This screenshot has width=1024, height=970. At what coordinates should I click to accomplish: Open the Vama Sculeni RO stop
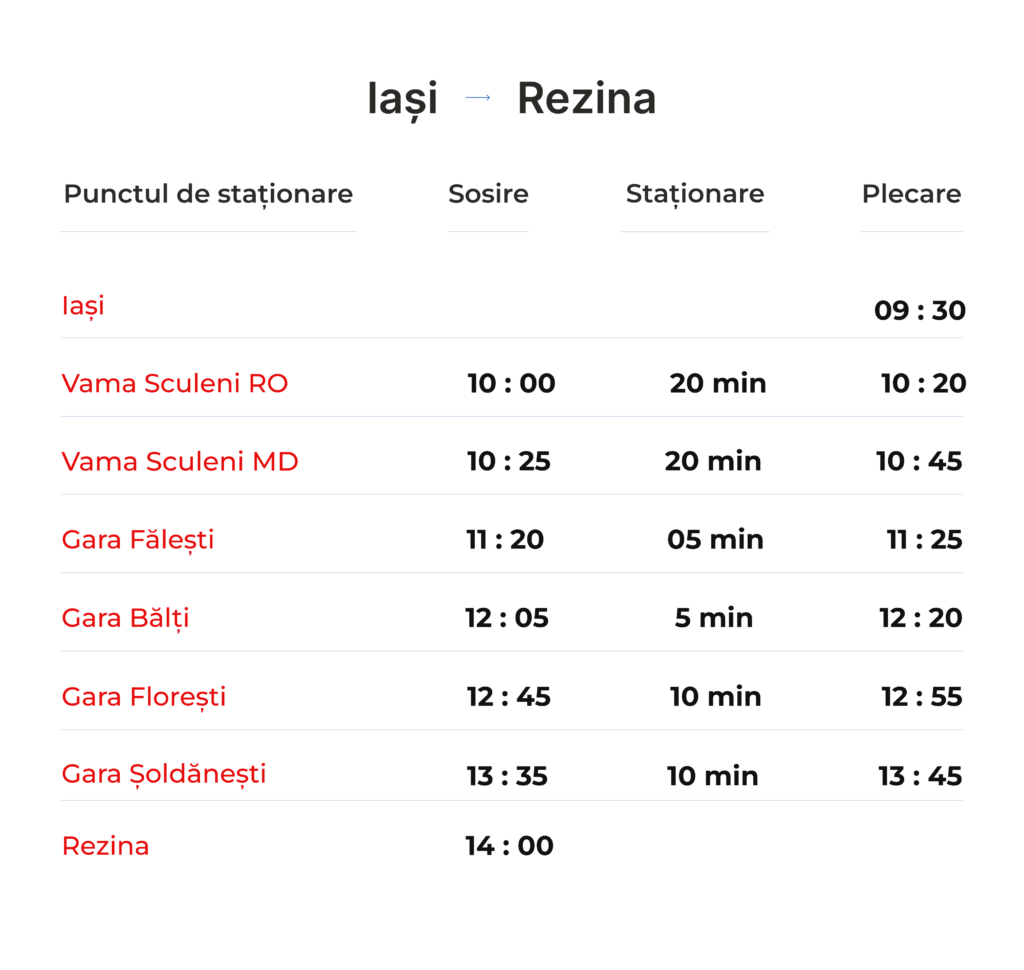tap(175, 383)
